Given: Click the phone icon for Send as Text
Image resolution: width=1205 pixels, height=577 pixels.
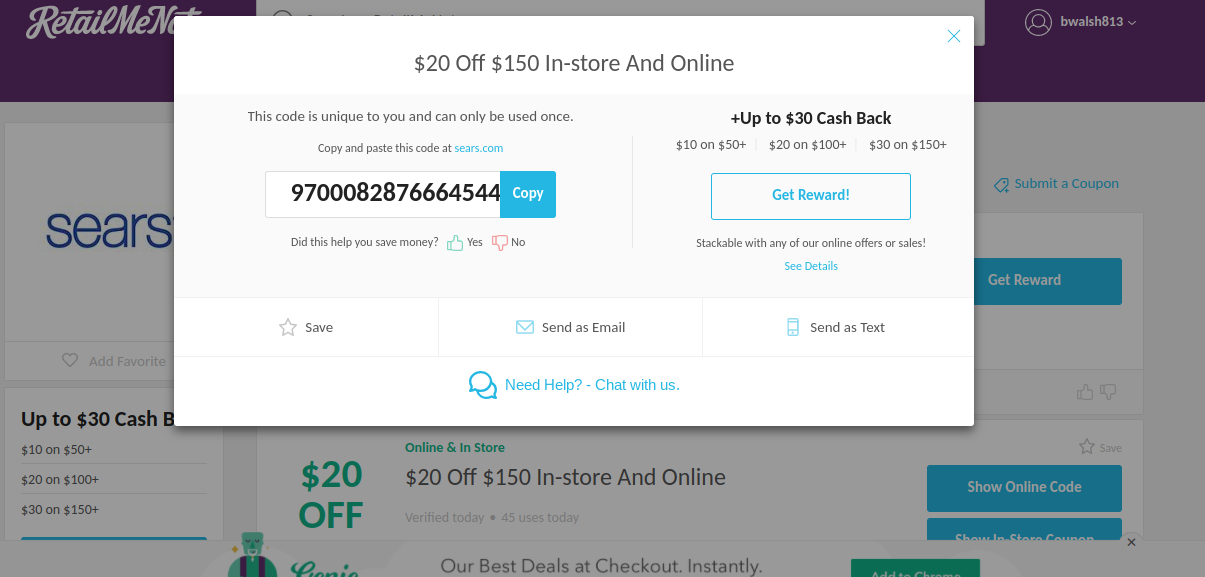Looking at the screenshot, I should (x=792, y=326).
